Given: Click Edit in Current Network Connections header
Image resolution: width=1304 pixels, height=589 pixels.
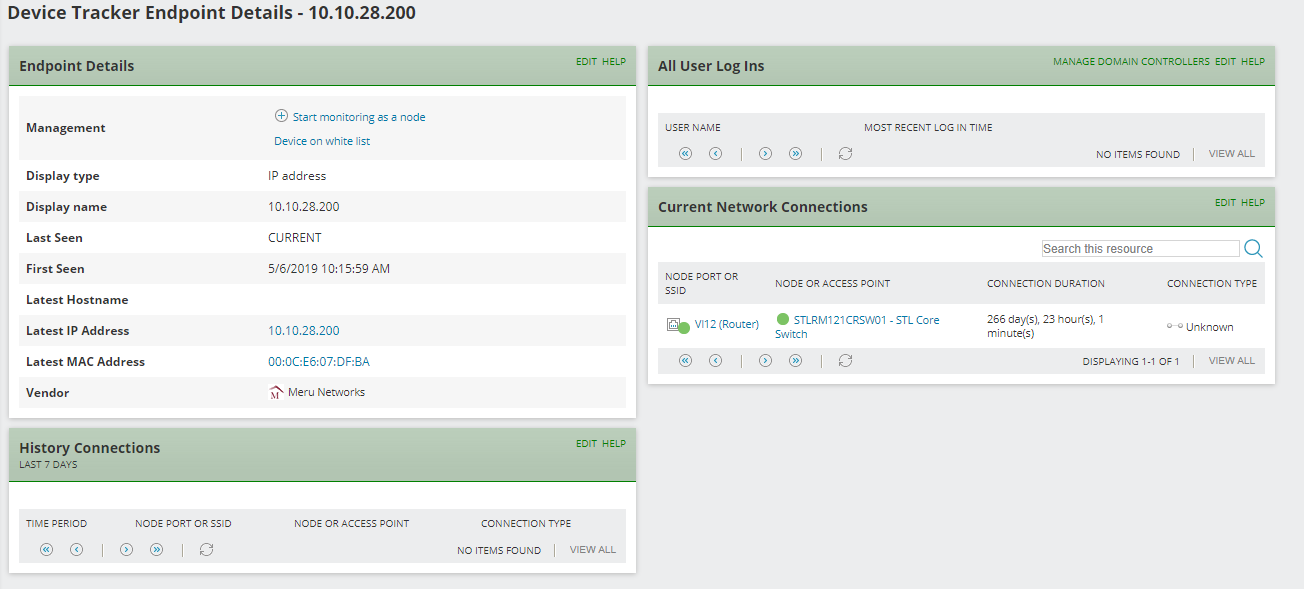Looking at the screenshot, I should pos(1225,203).
